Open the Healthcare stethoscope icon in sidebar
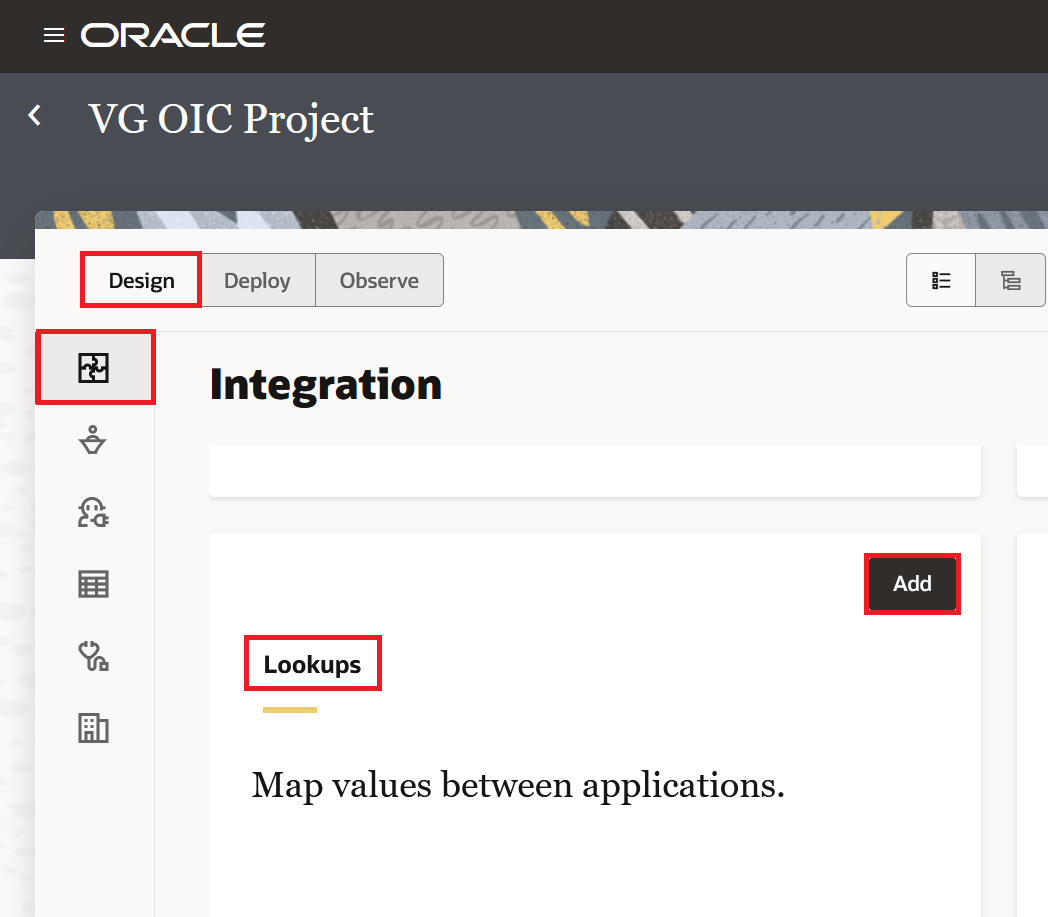The width and height of the screenshot is (1048, 917). pyautogui.click(x=93, y=656)
